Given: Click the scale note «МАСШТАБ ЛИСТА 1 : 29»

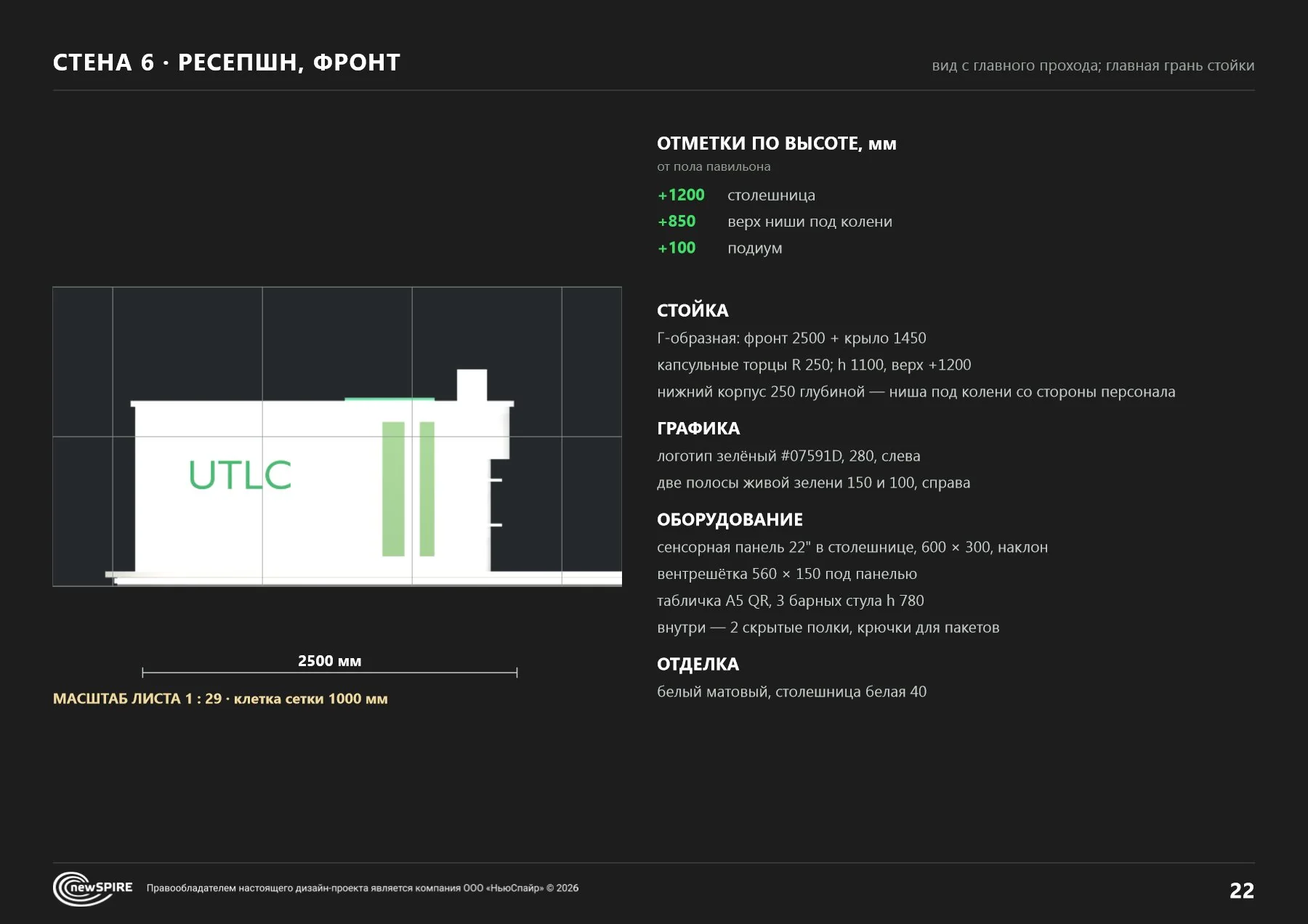Looking at the screenshot, I should [137, 699].
